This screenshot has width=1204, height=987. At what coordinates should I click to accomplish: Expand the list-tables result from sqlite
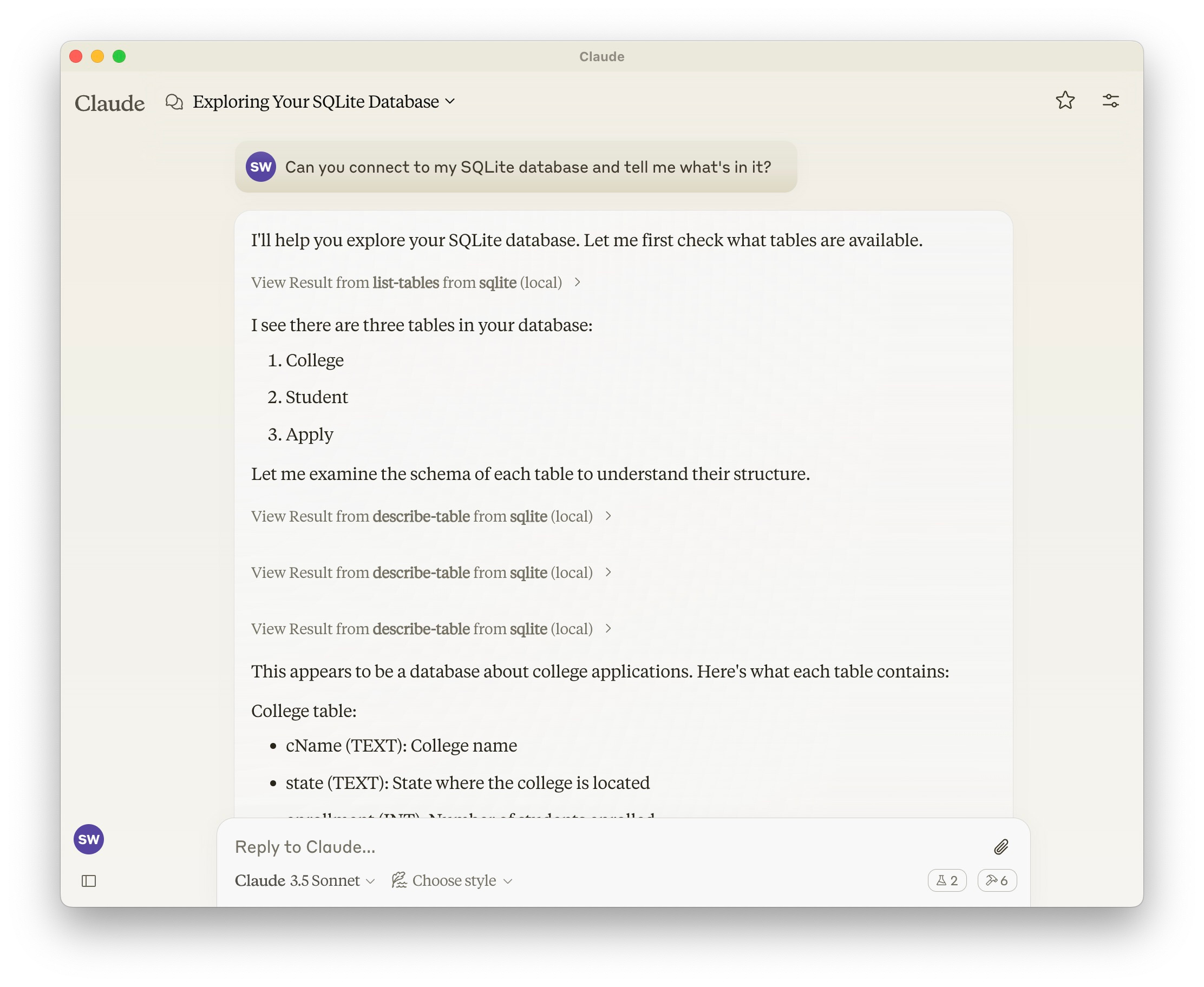click(x=416, y=282)
